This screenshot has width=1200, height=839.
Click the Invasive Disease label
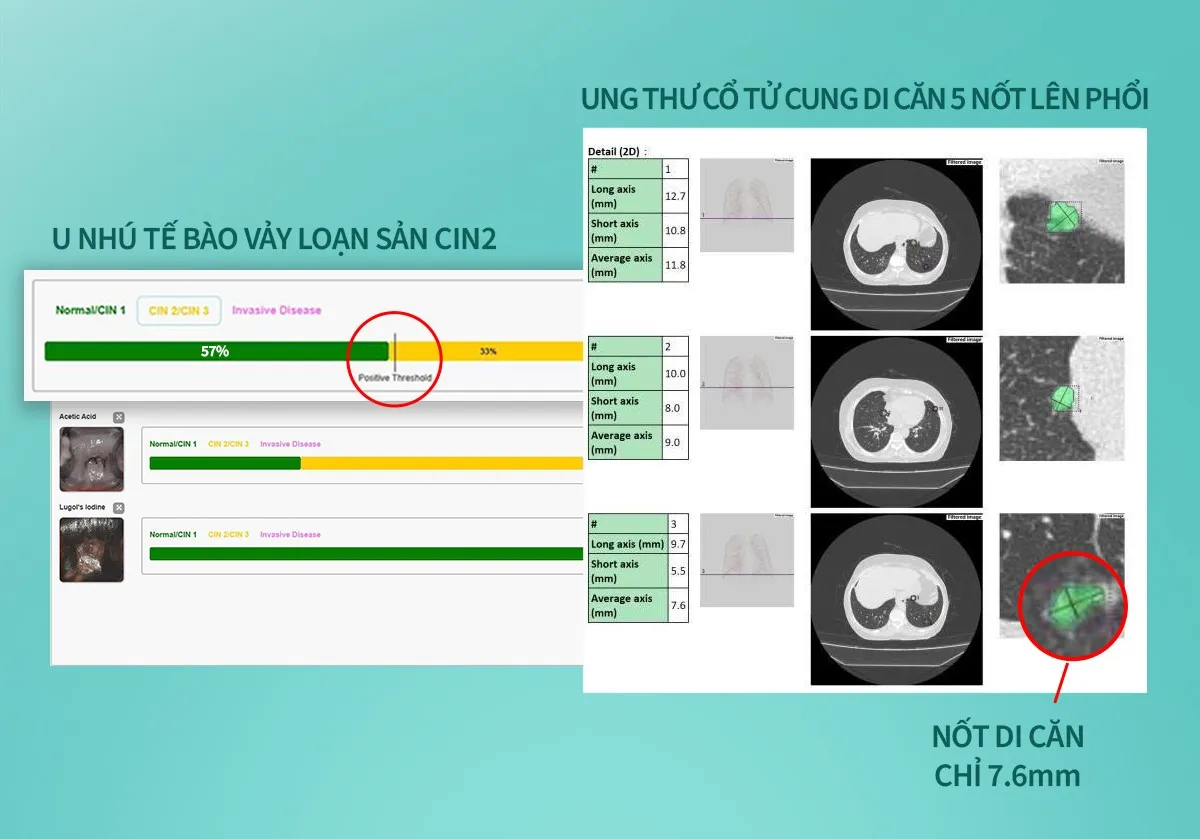point(276,311)
